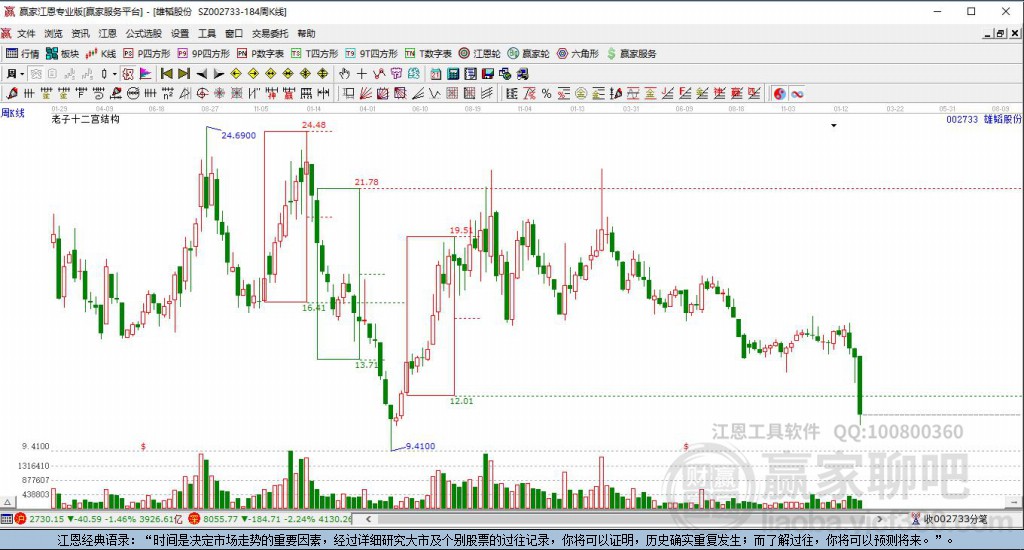Screen dimensions: 1024x550
Task: Click the 21.78 resistance level label
Action: pyautogui.click(x=366, y=182)
